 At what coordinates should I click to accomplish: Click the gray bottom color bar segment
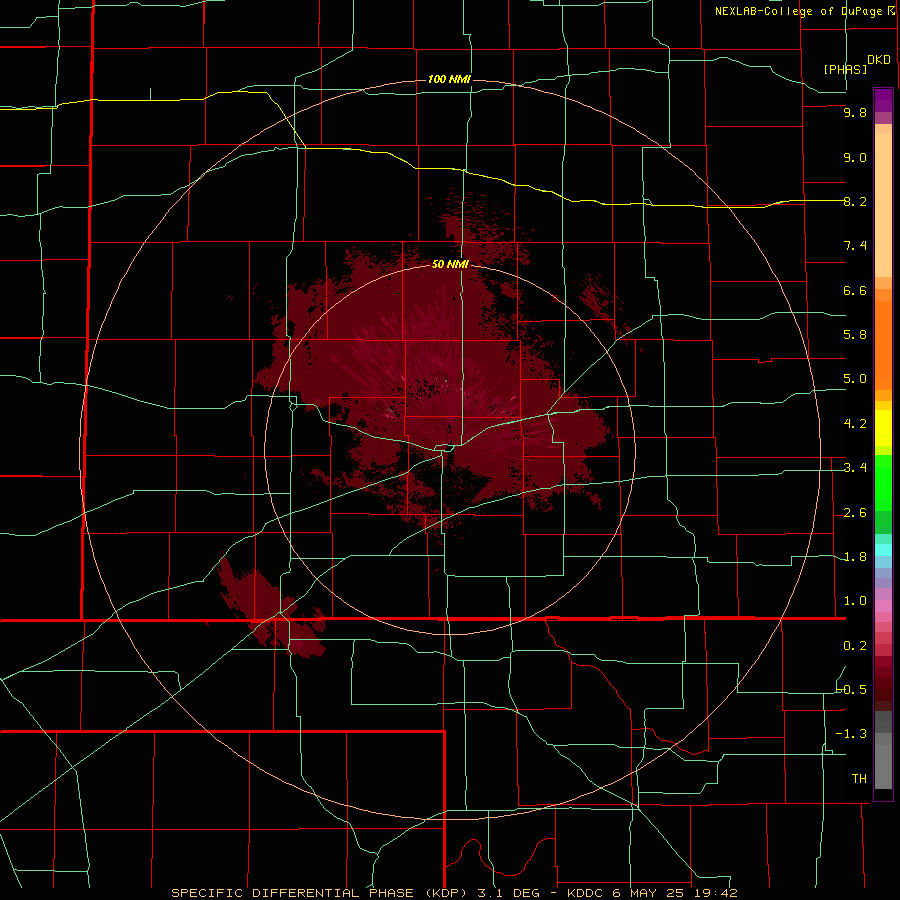point(883,766)
